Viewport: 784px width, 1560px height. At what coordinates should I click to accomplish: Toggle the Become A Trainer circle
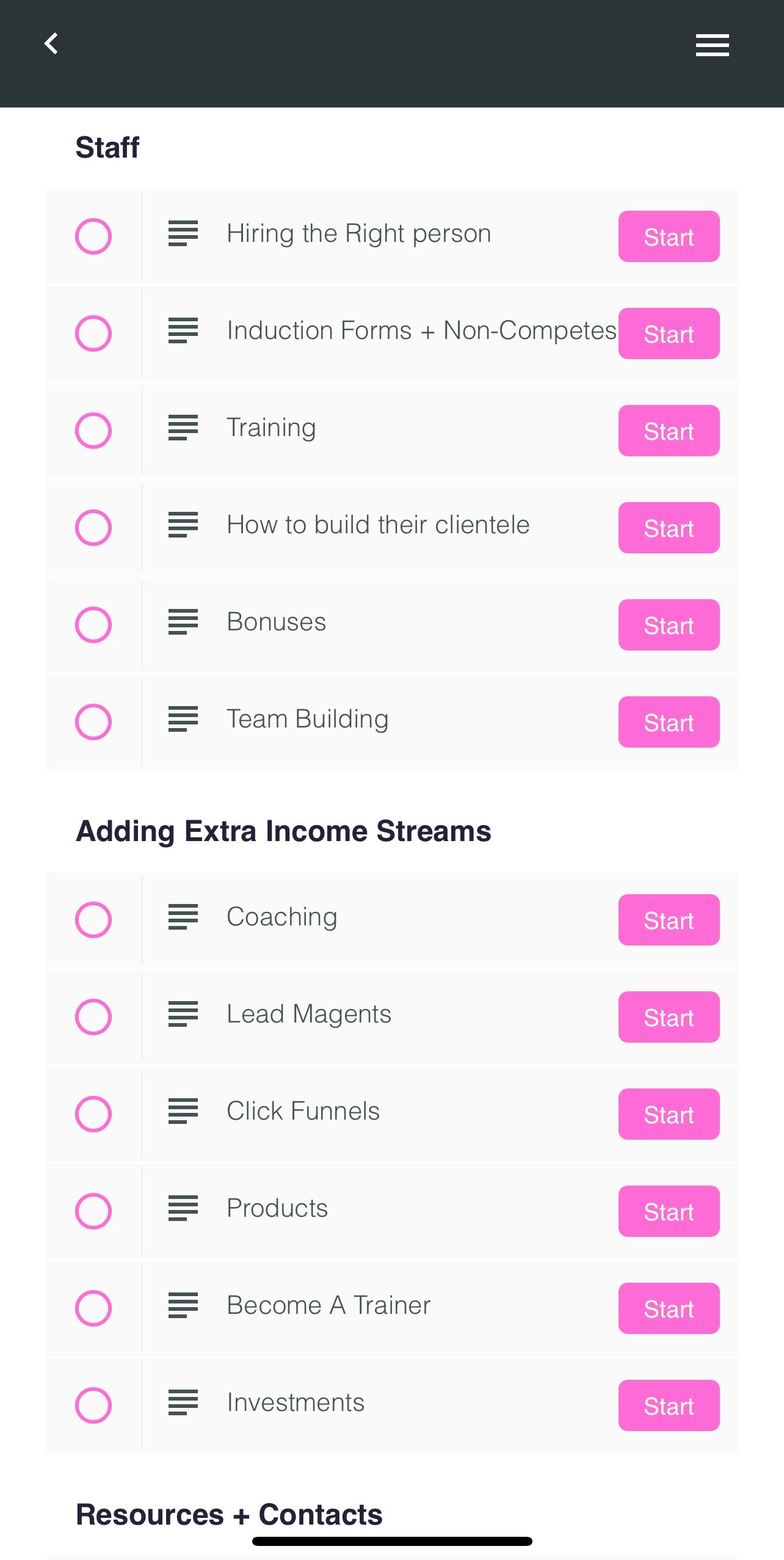tap(93, 1308)
